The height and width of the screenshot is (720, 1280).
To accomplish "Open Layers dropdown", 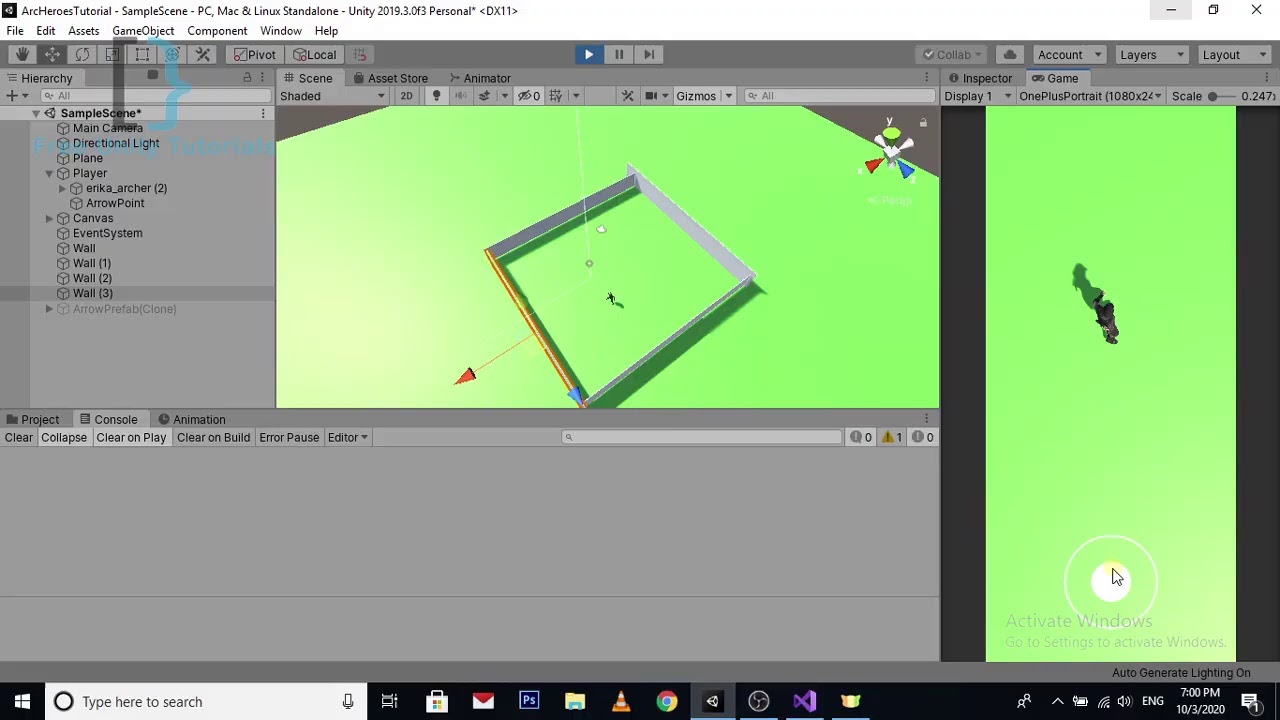I will (x=1151, y=55).
